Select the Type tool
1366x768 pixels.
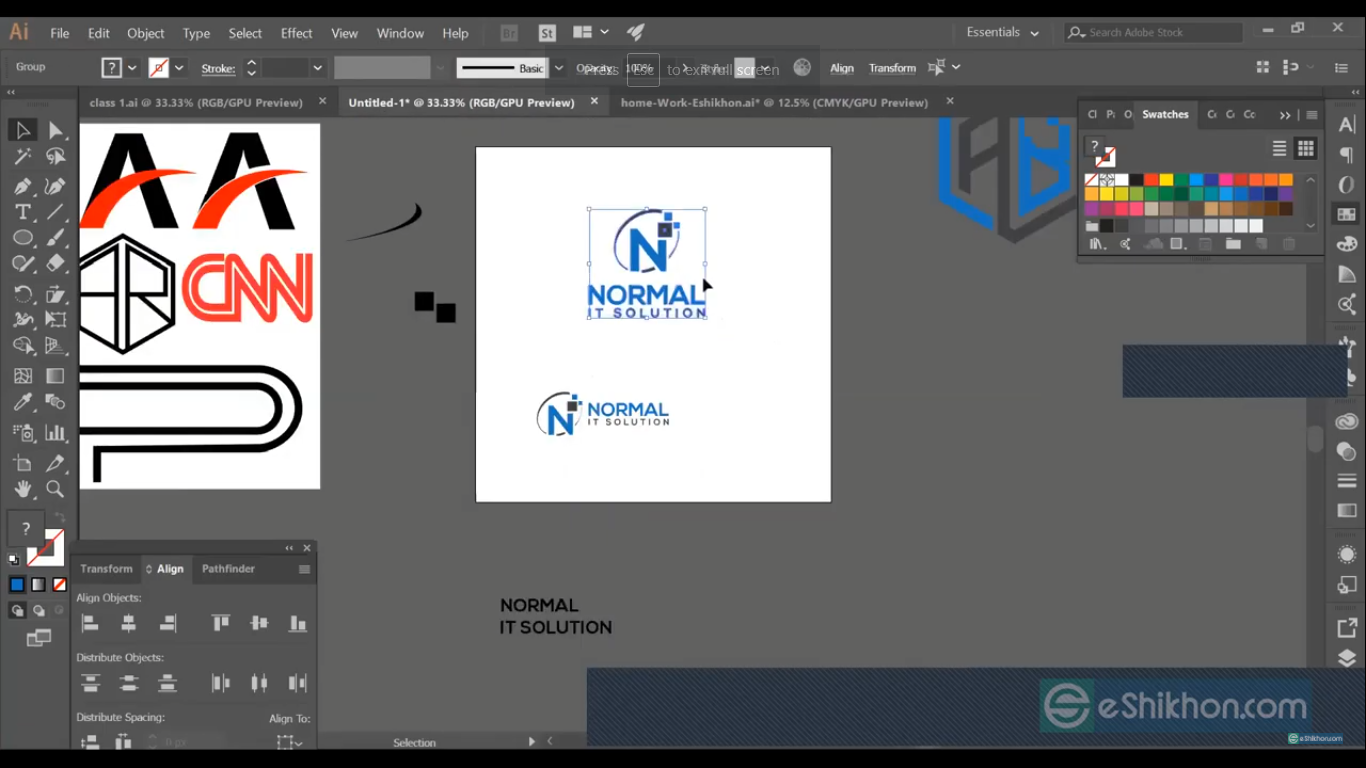(x=22, y=211)
